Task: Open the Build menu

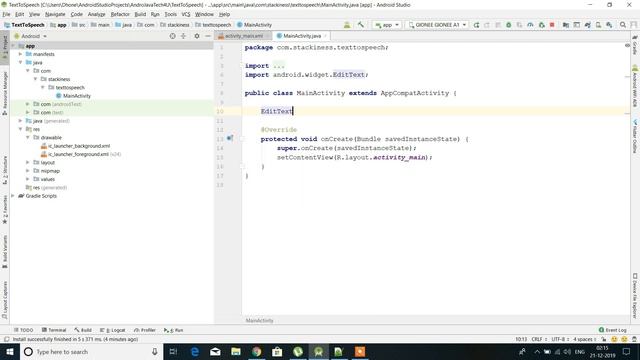Action: (x=140, y=14)
